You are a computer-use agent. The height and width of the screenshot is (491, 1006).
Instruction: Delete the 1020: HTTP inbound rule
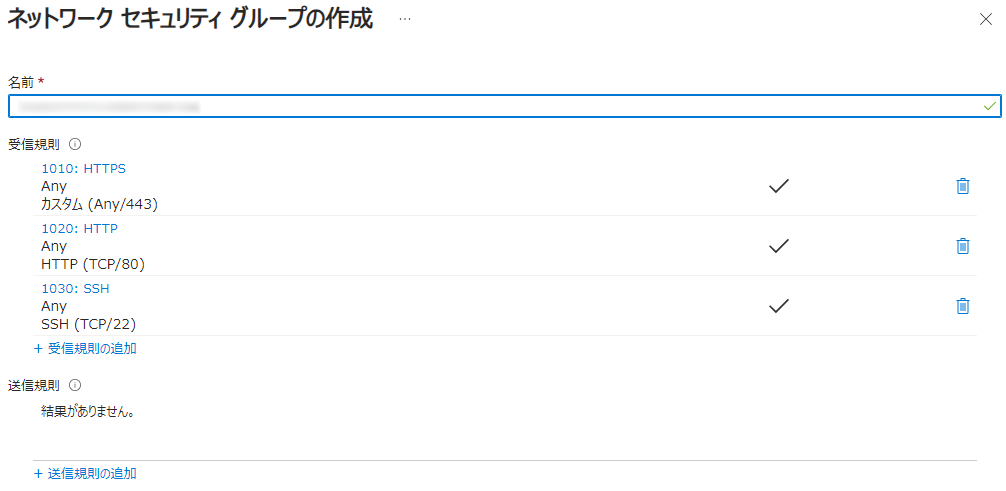962,246
